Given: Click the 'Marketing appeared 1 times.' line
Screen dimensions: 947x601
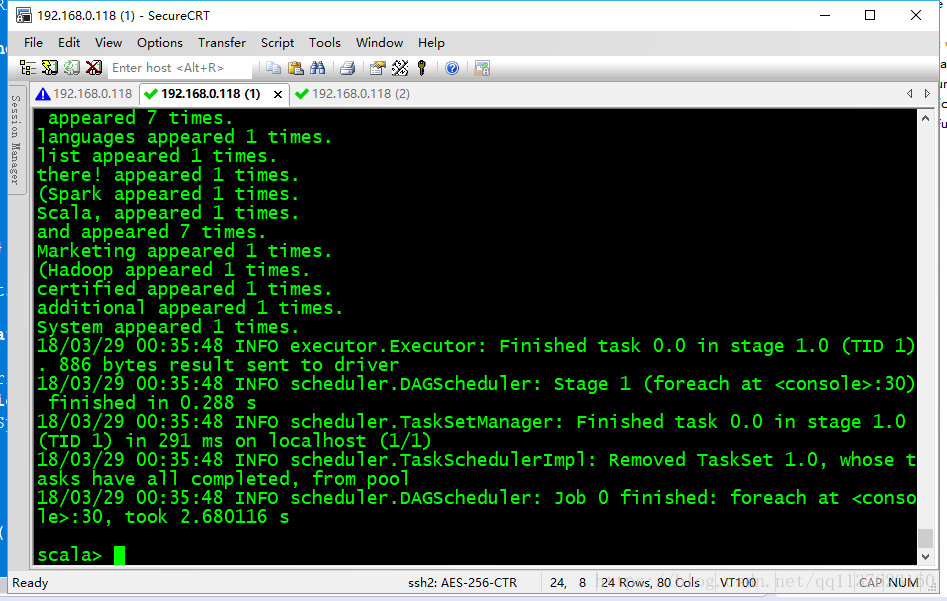Looking at the screenshot, I should click(x=185, y=251).
